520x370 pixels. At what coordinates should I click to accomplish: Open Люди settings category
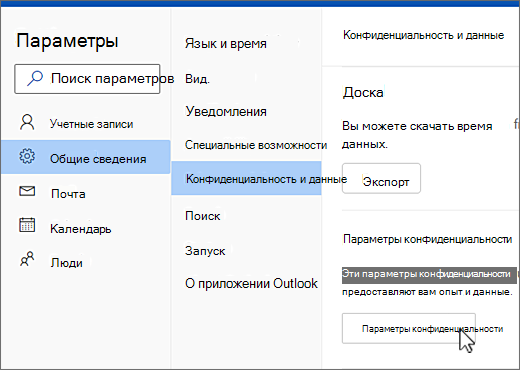pos(85,262)
